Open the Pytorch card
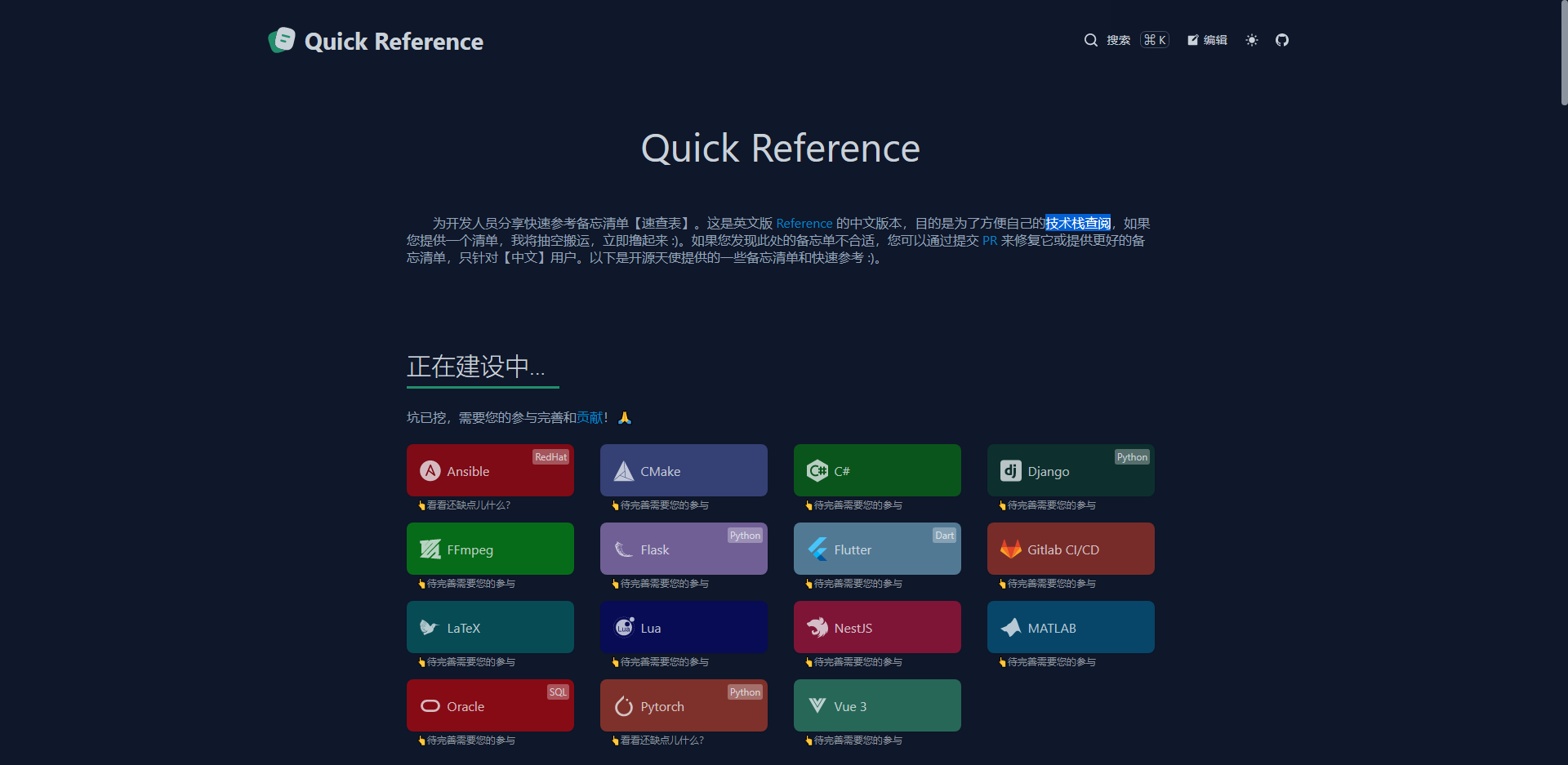Viewport: 1568px width, 765px height. 684,705
